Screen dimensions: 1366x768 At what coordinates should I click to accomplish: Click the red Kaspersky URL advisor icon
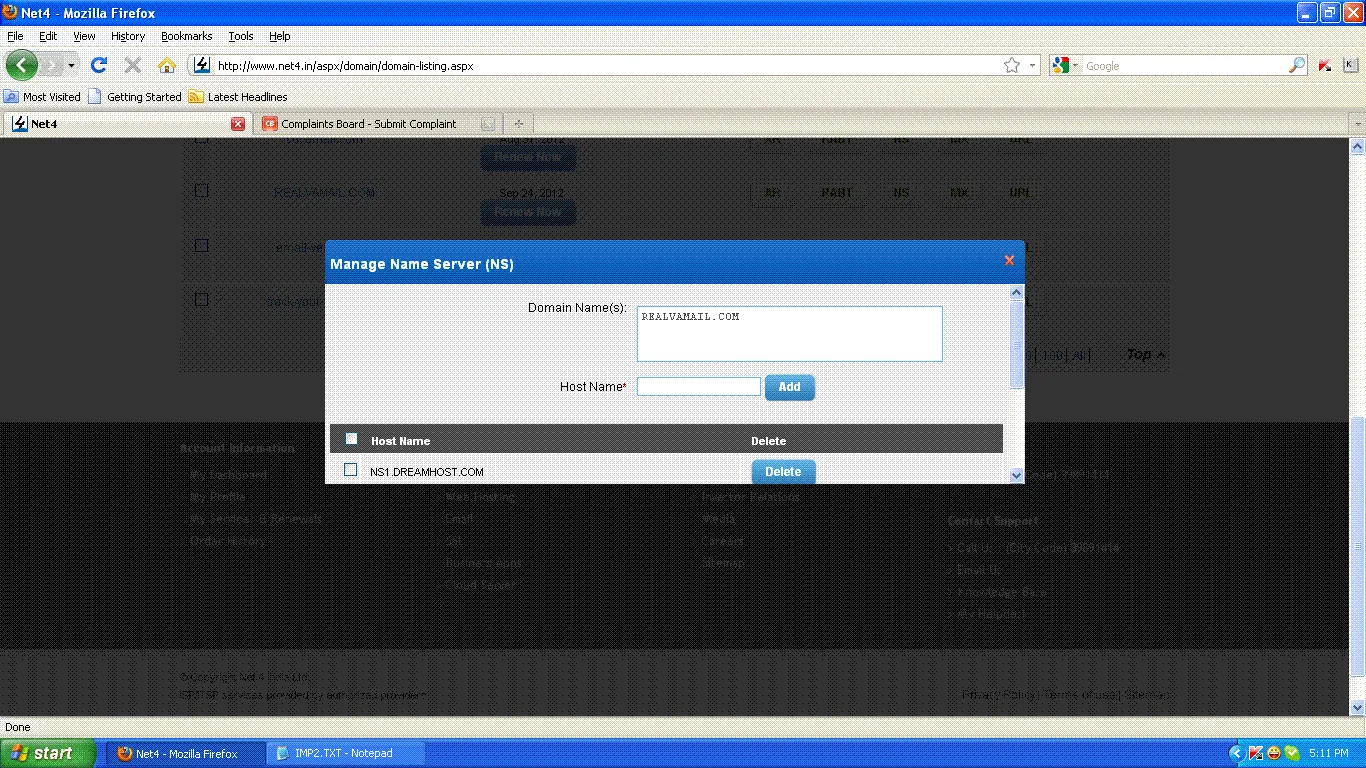pos(1325,65)
